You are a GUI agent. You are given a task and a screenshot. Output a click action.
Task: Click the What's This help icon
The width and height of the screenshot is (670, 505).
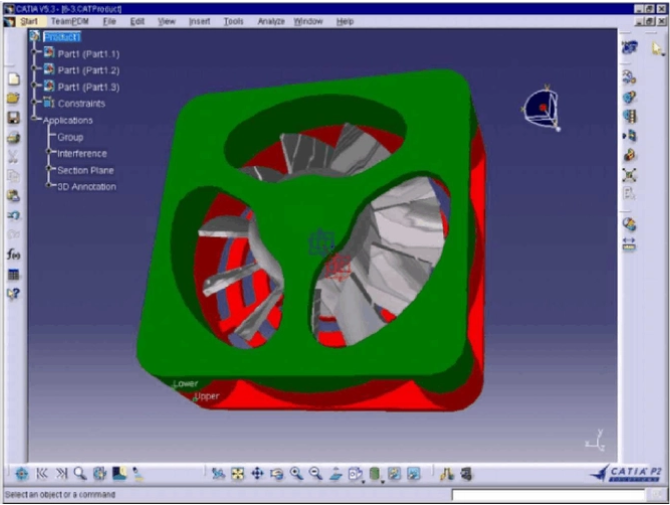pos(13,293)
